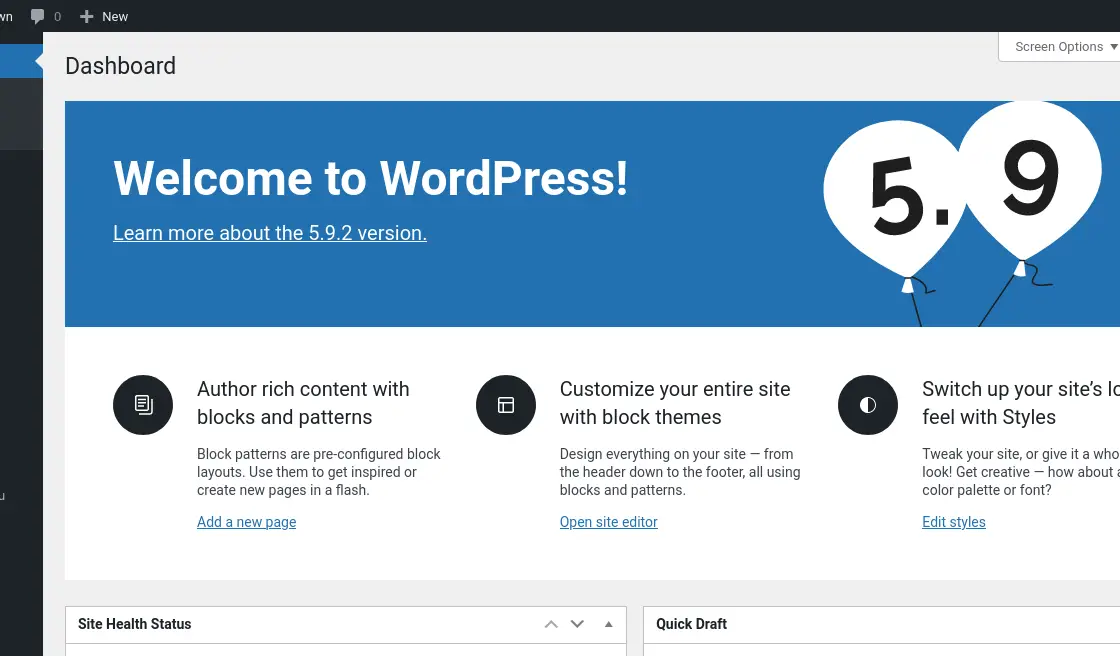
Task: Click 'Author rich content with blocks and patterns' heading
Action: 303,403
